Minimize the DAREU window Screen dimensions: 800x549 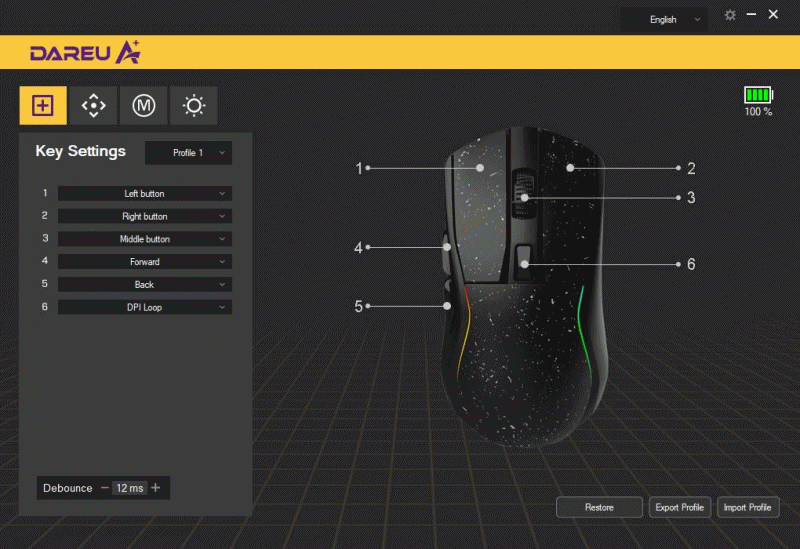751,15
